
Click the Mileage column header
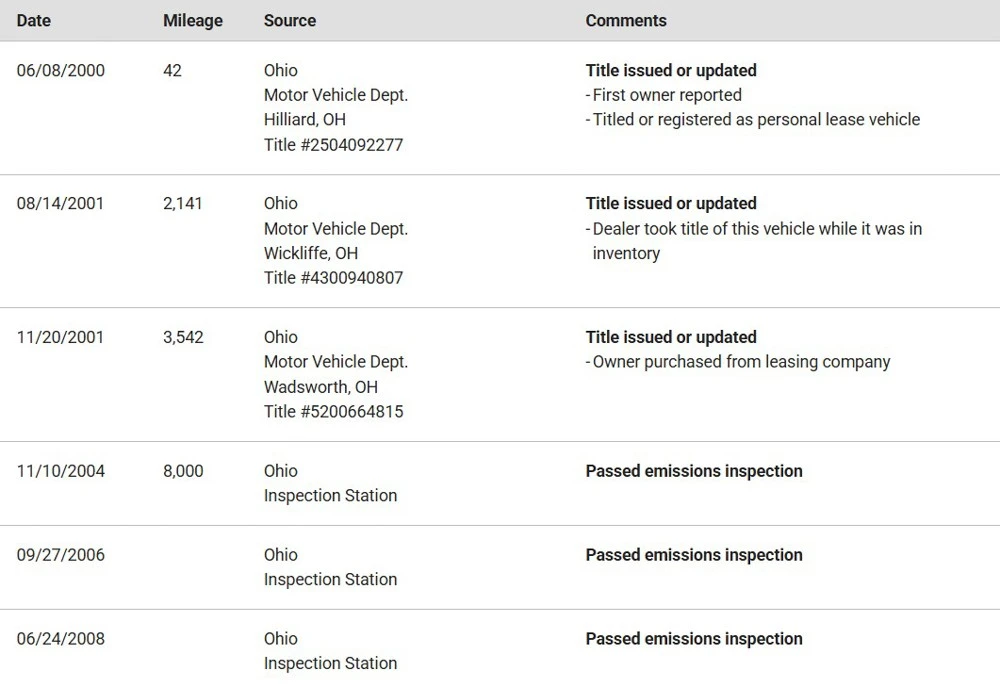click(x=193, y=20)
